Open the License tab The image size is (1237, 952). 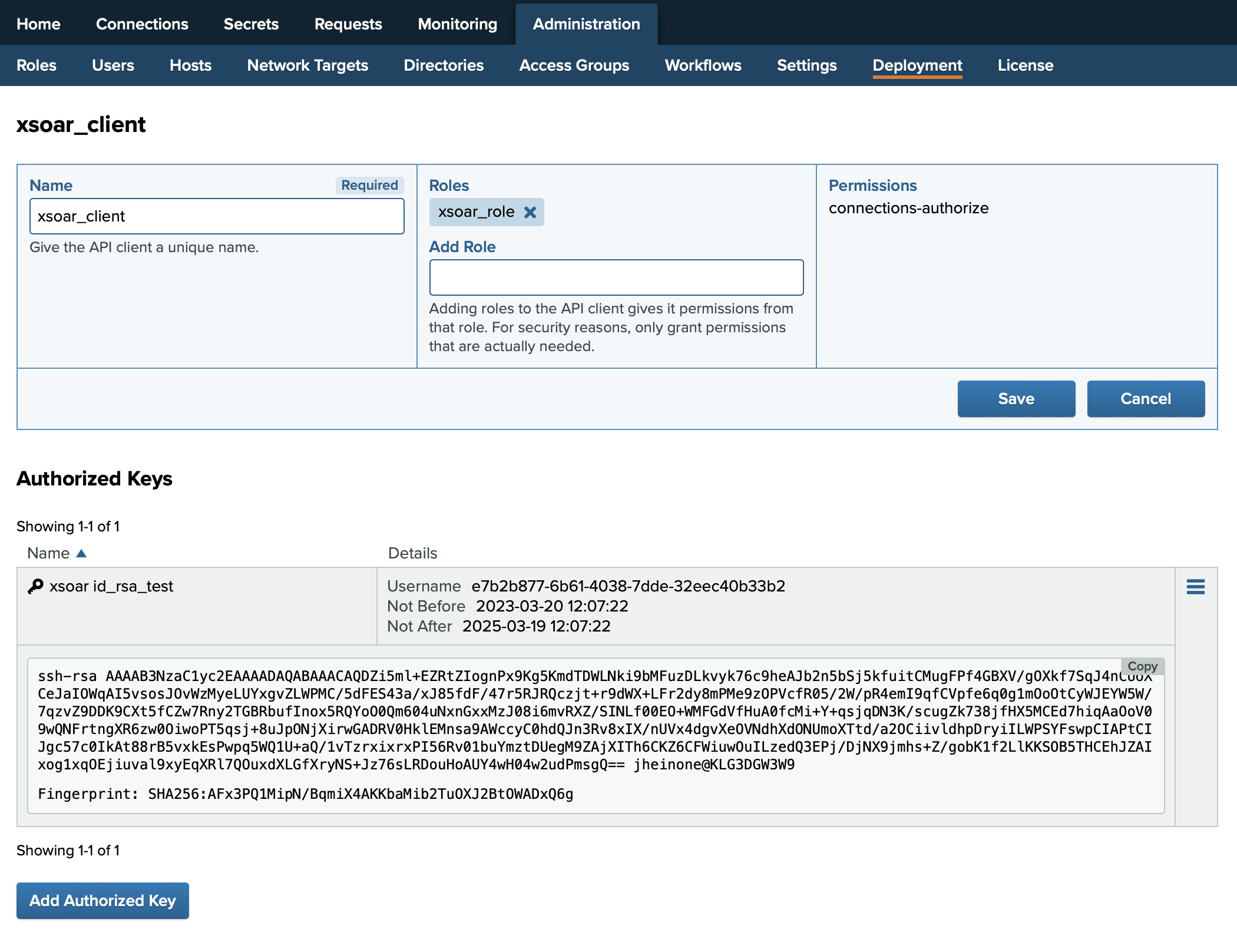pos(1025,65)
